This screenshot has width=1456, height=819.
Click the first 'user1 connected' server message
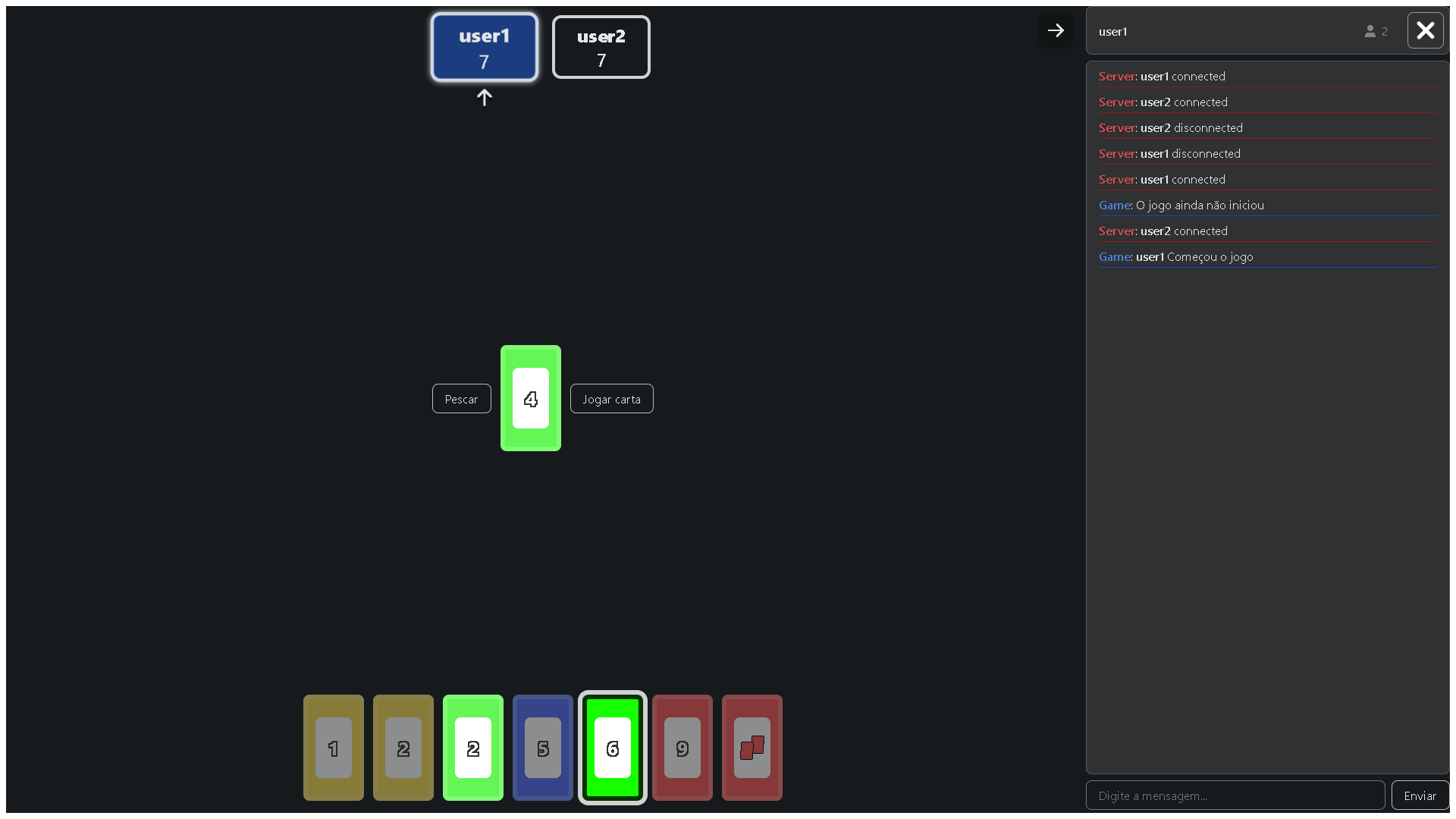click(1267, 76)
